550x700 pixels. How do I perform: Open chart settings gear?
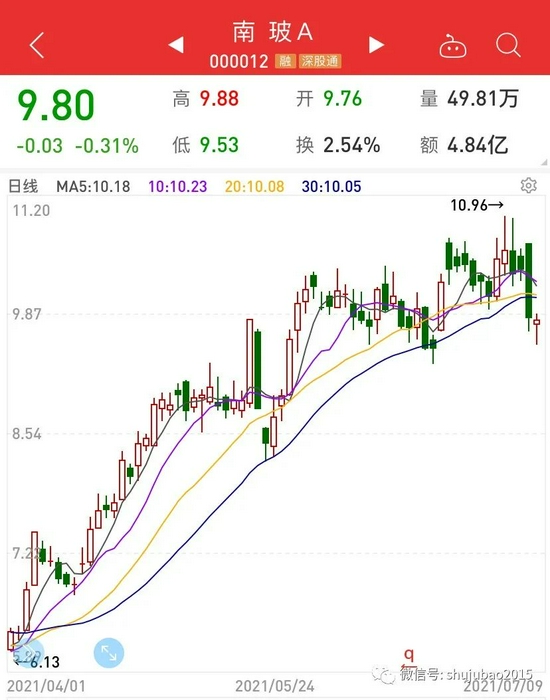(x=529, y=185)
